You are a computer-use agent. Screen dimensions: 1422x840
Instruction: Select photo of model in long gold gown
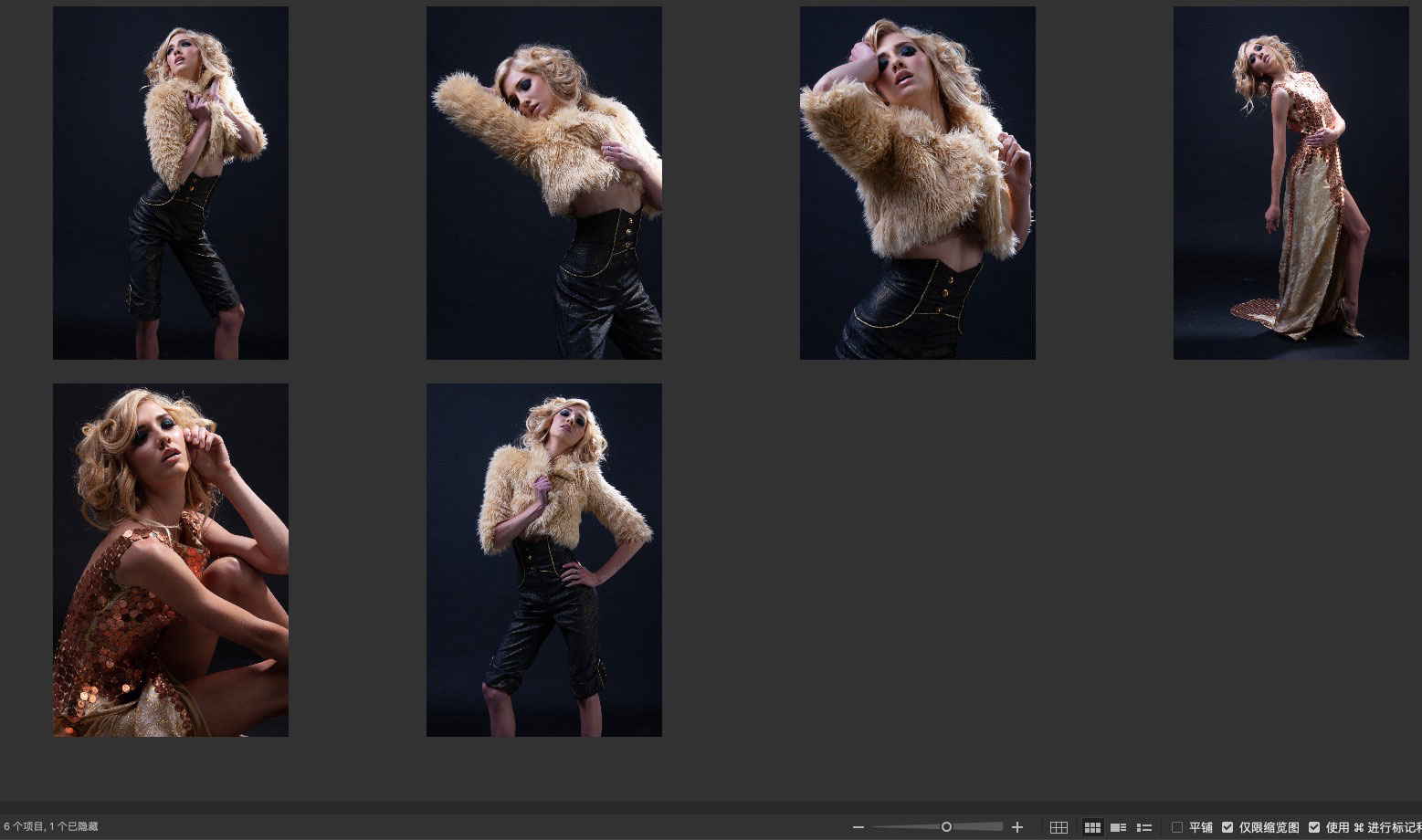(1290, 183)
